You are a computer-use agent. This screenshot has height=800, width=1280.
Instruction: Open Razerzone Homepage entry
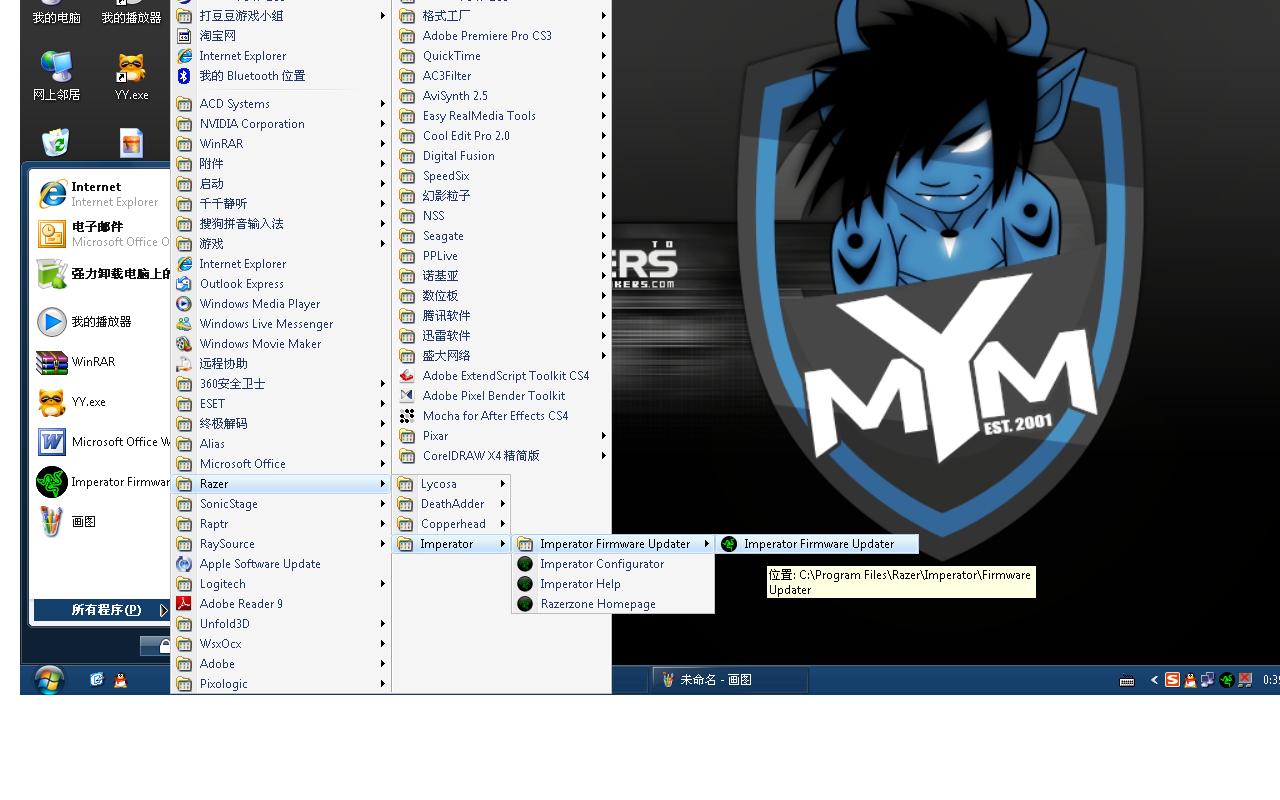pyautogui.click(x=613, y=604)
